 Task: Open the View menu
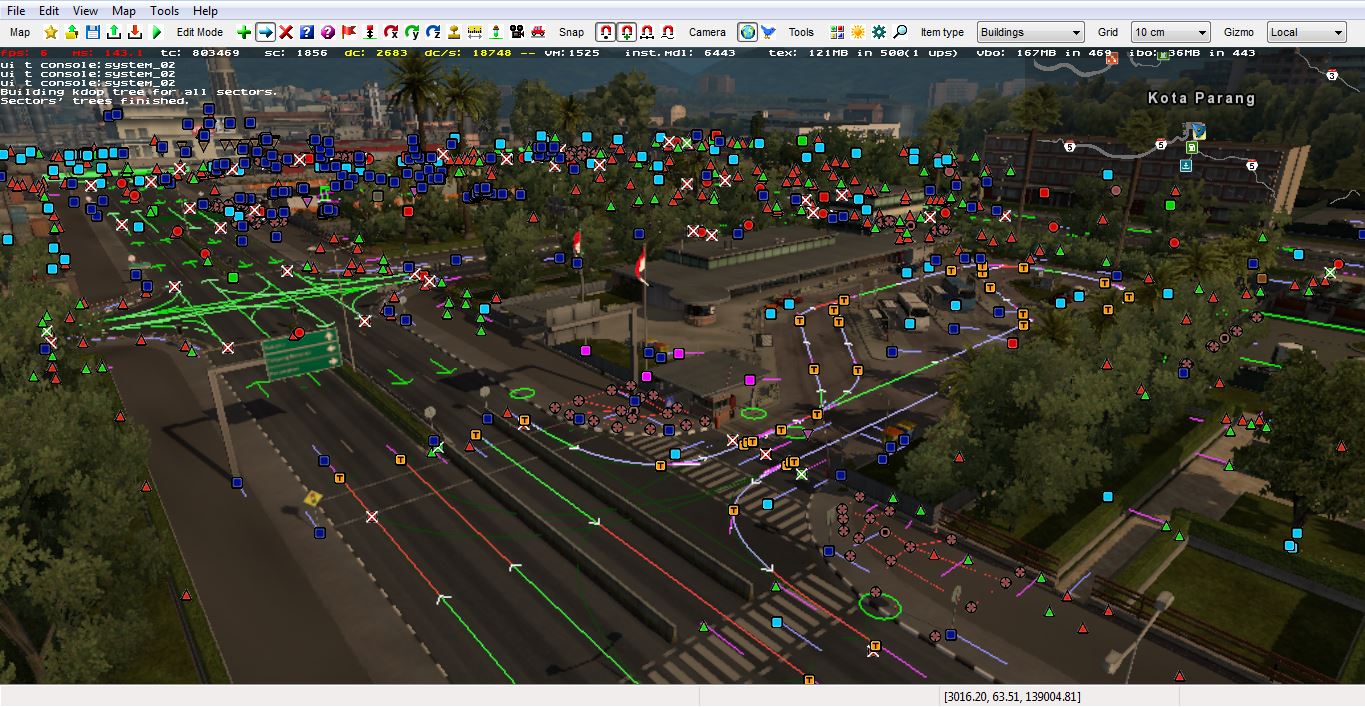coord(85,10)
